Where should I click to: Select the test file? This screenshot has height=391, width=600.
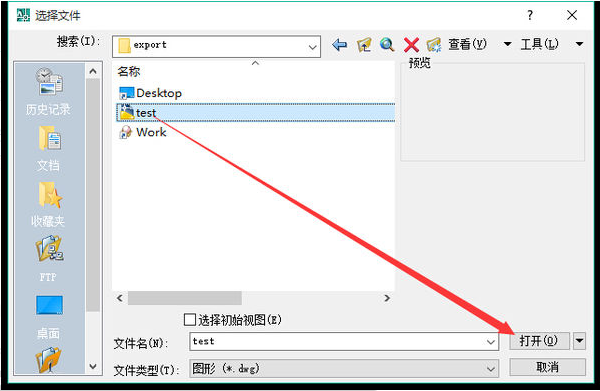pos(255,113)
